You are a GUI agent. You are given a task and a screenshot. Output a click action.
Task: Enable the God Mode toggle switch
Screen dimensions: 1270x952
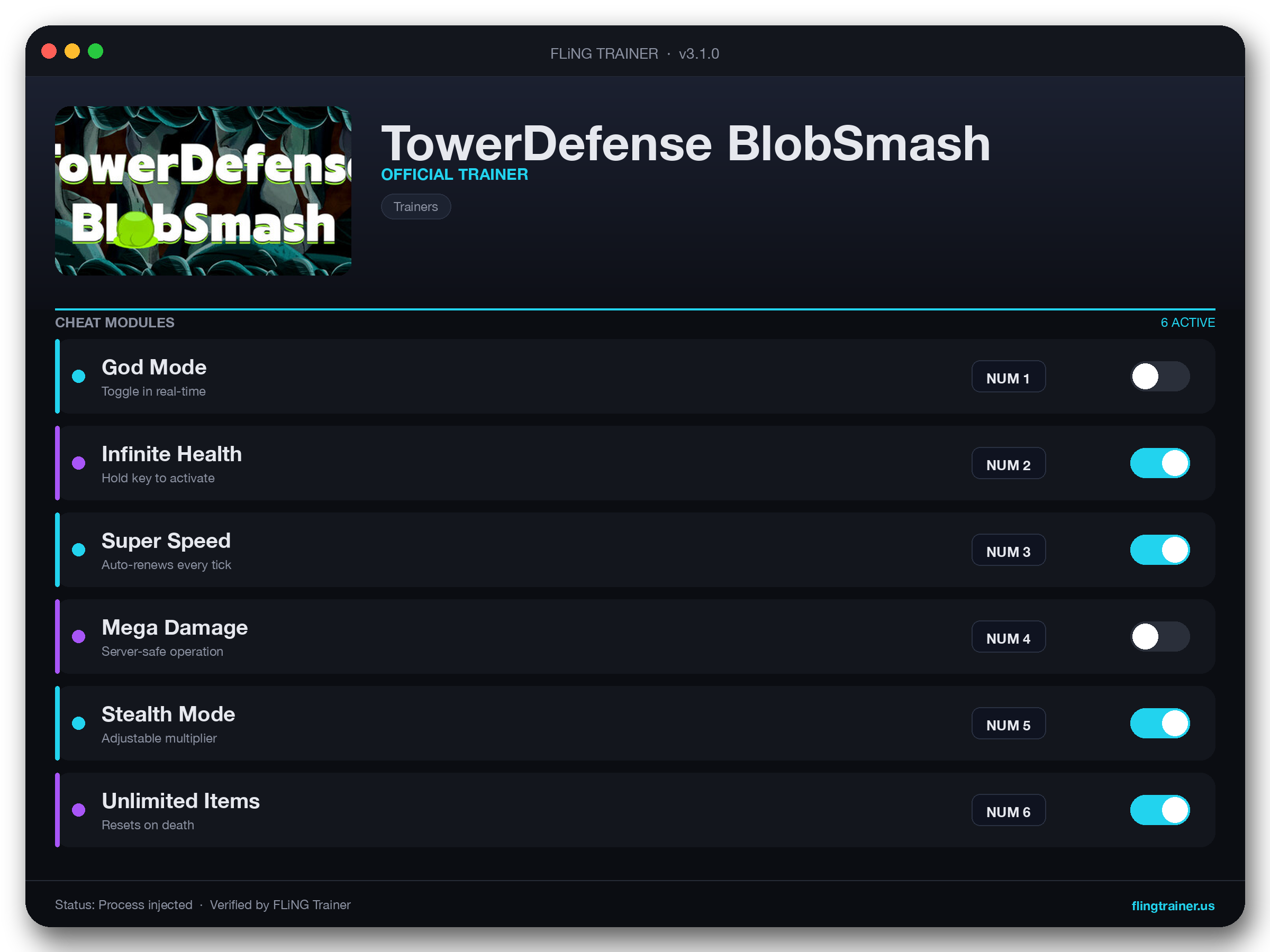pyautogui.click(x=1160, y=377)
